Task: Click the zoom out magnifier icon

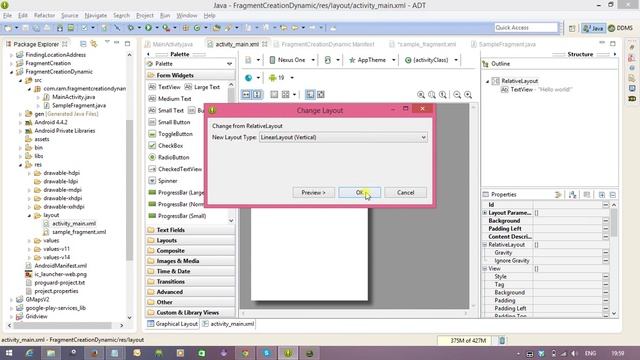Action: (457, 95)
